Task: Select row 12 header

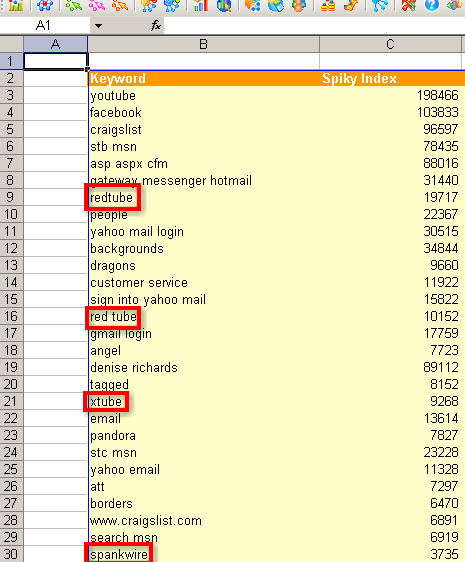Action: click(x=11, y=248)
